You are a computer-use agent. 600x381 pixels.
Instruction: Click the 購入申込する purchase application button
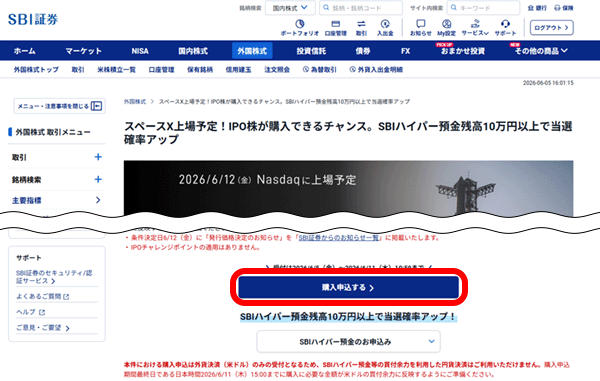348,287
